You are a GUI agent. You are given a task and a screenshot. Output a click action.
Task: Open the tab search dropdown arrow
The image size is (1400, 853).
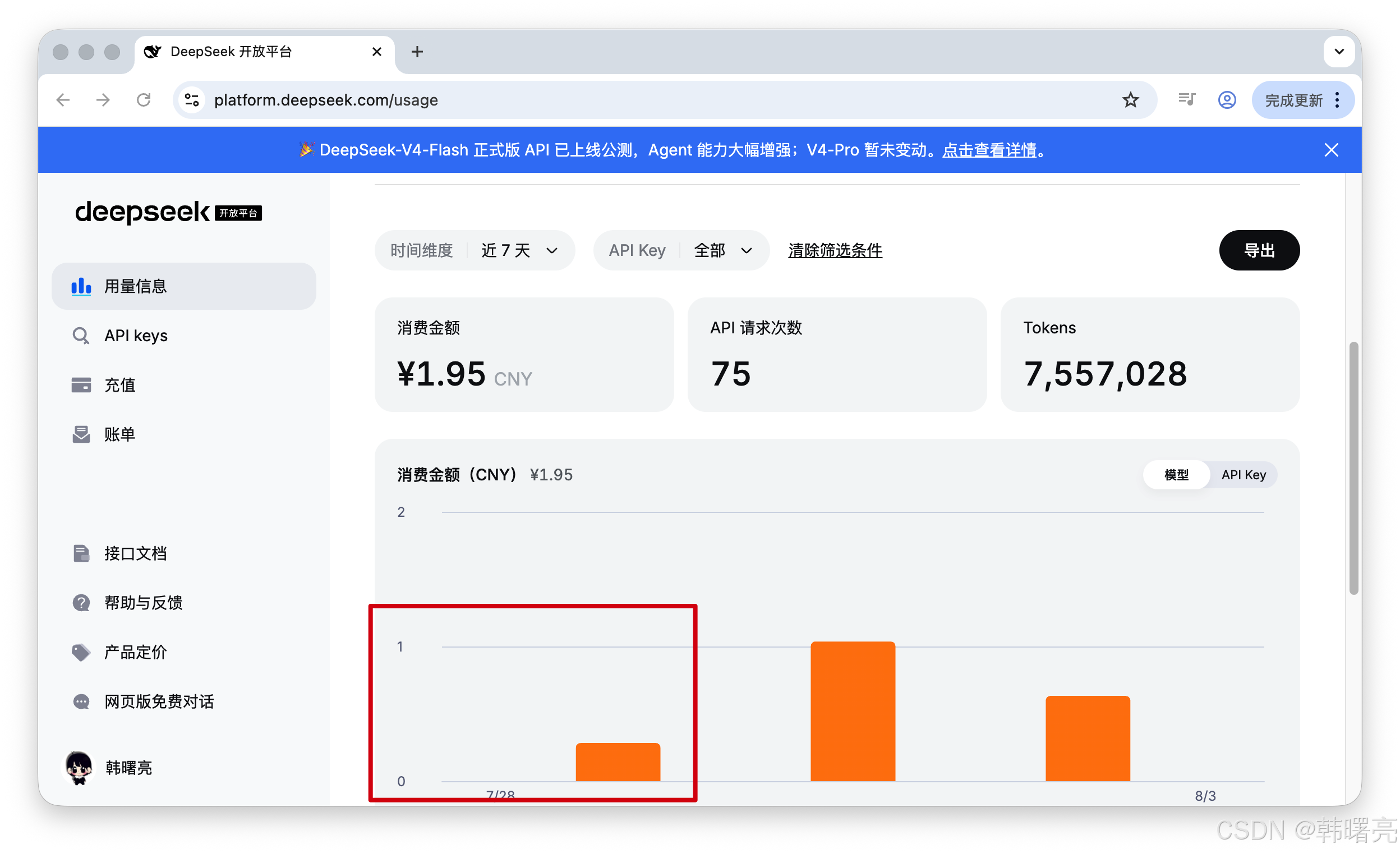(x=1339, y=52)
